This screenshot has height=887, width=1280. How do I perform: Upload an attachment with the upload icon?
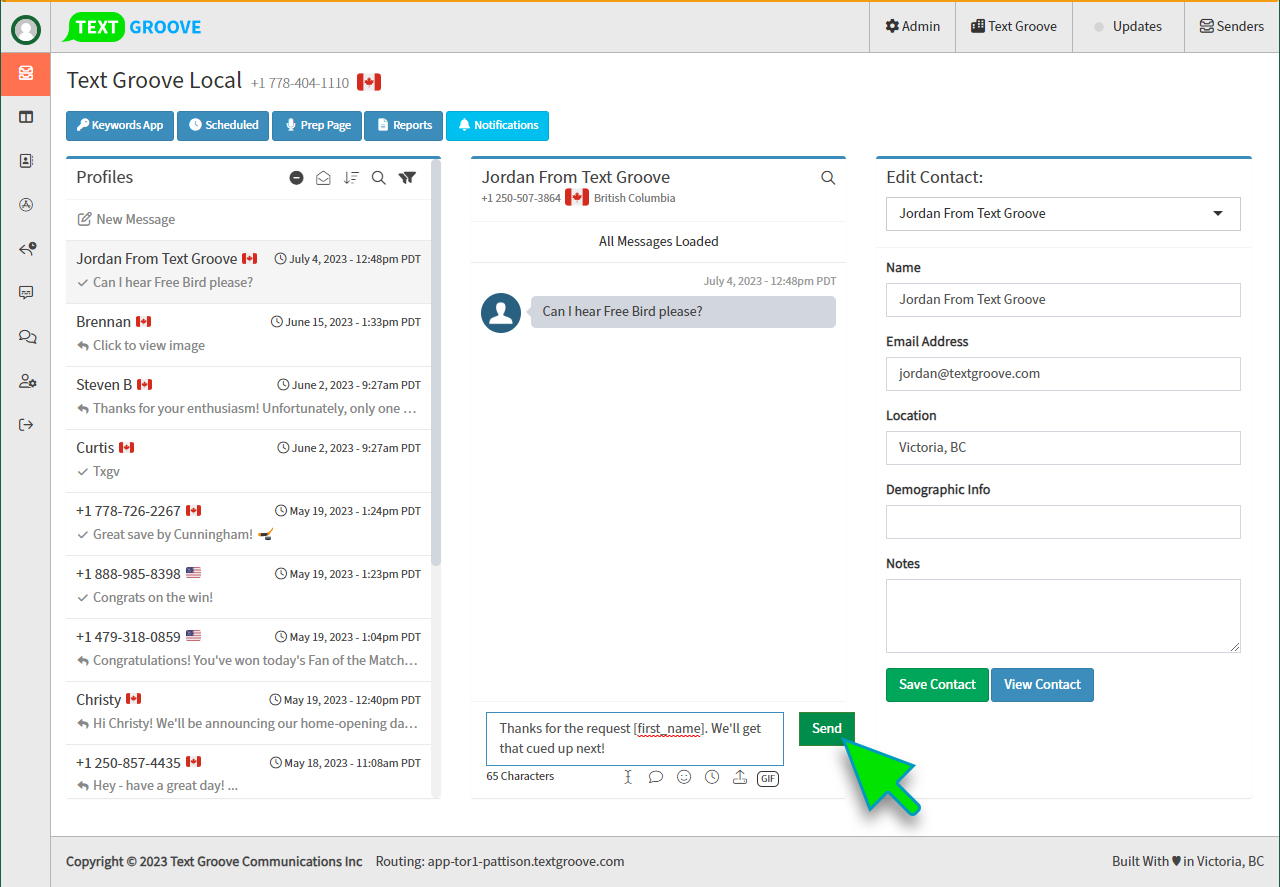tap(740, 777)
